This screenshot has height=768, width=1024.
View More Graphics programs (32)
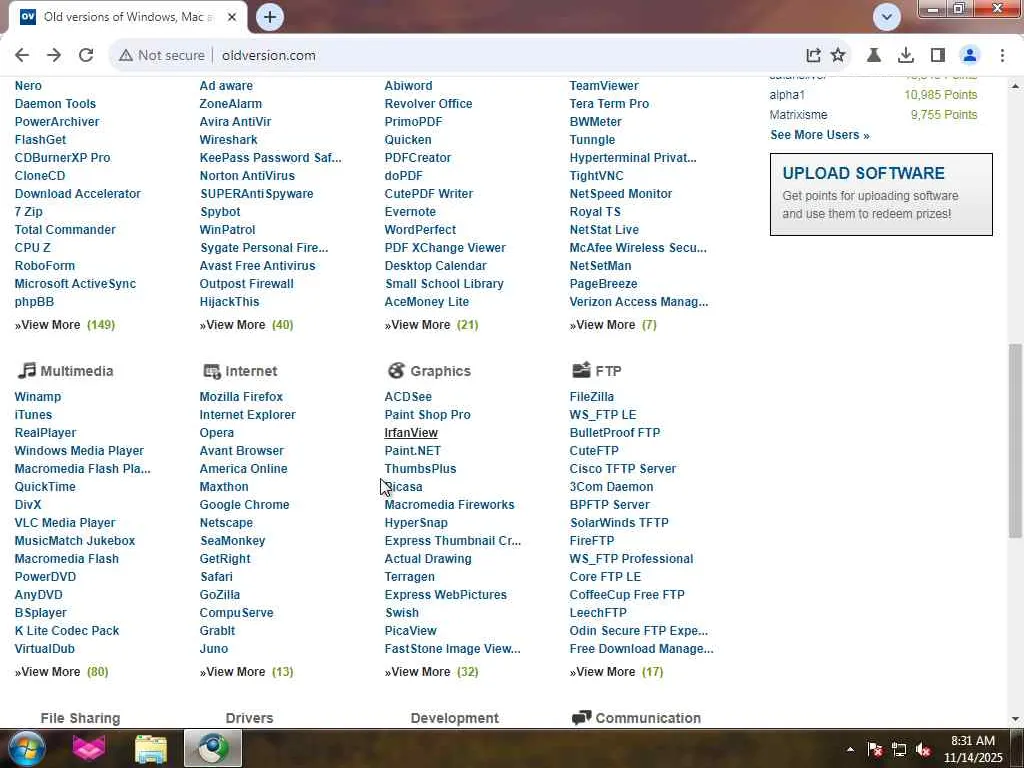(x=431, y=672)
